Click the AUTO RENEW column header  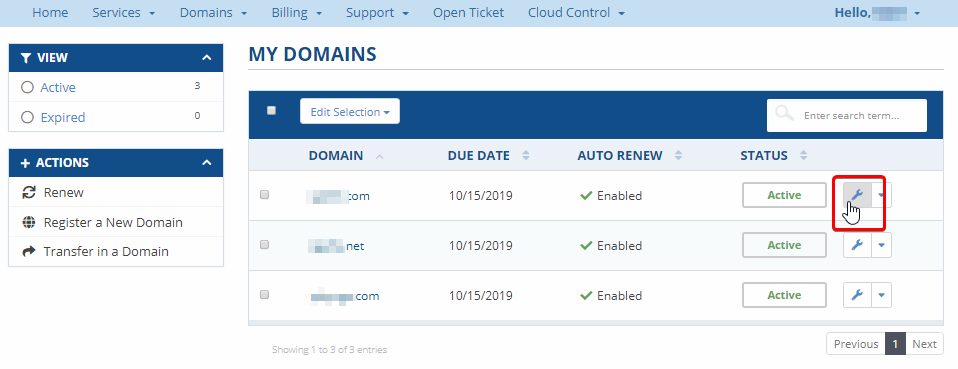pyautogui.click(x=620, y=156)
